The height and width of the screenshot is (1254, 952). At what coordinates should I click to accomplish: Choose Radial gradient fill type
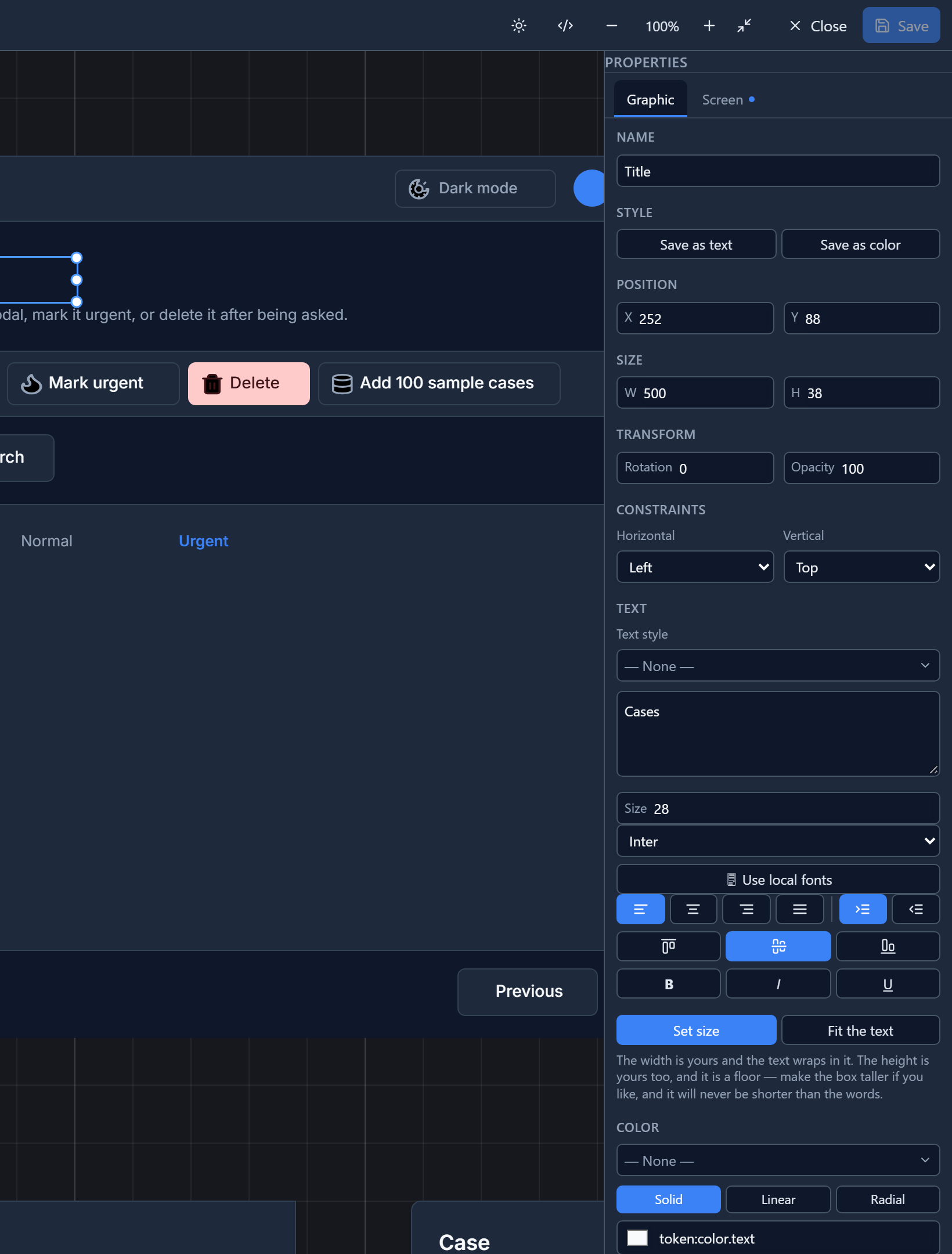point(888,1199)
